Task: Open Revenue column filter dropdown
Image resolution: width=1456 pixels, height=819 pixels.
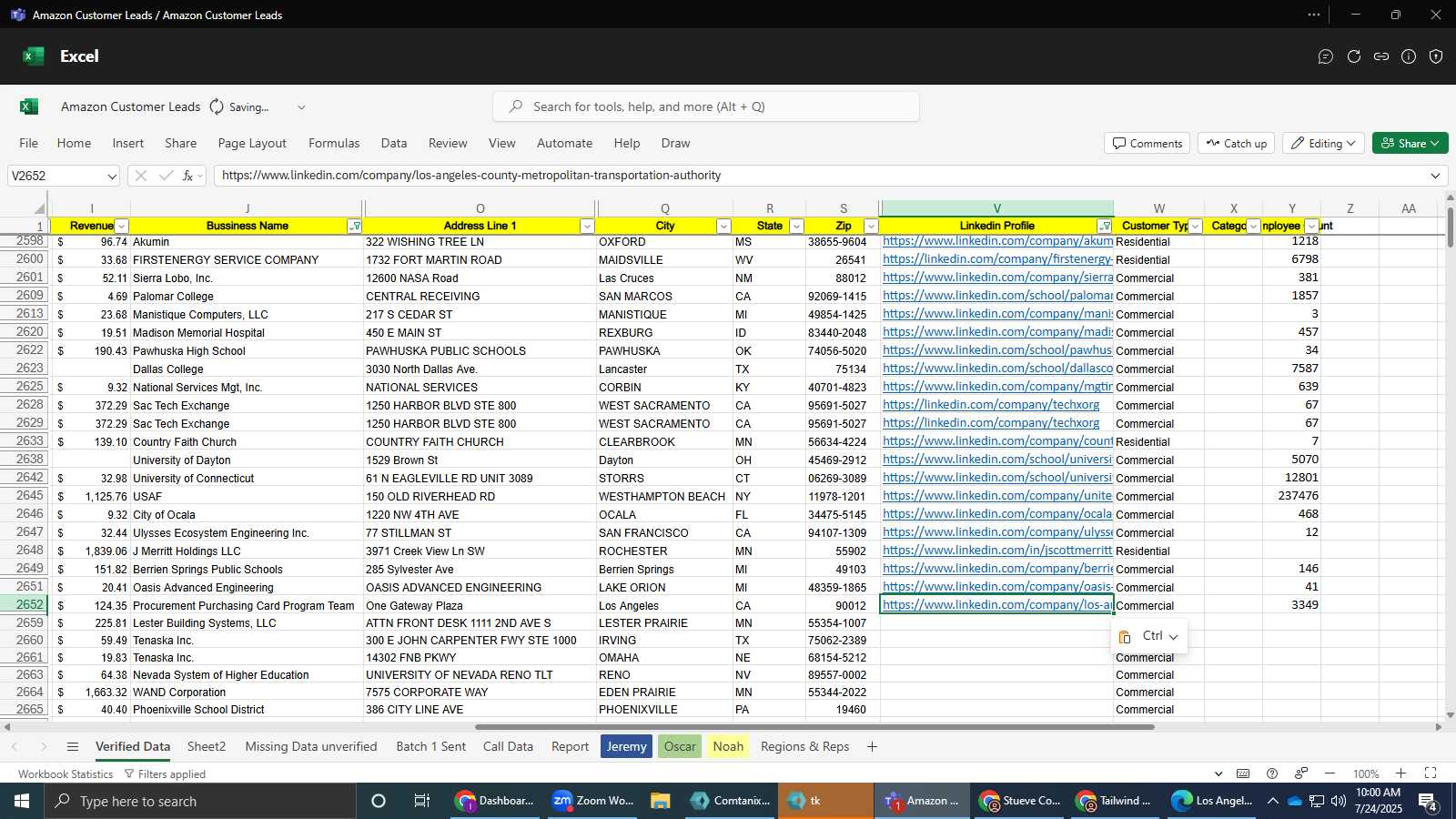Action: (x=122, y=227)
